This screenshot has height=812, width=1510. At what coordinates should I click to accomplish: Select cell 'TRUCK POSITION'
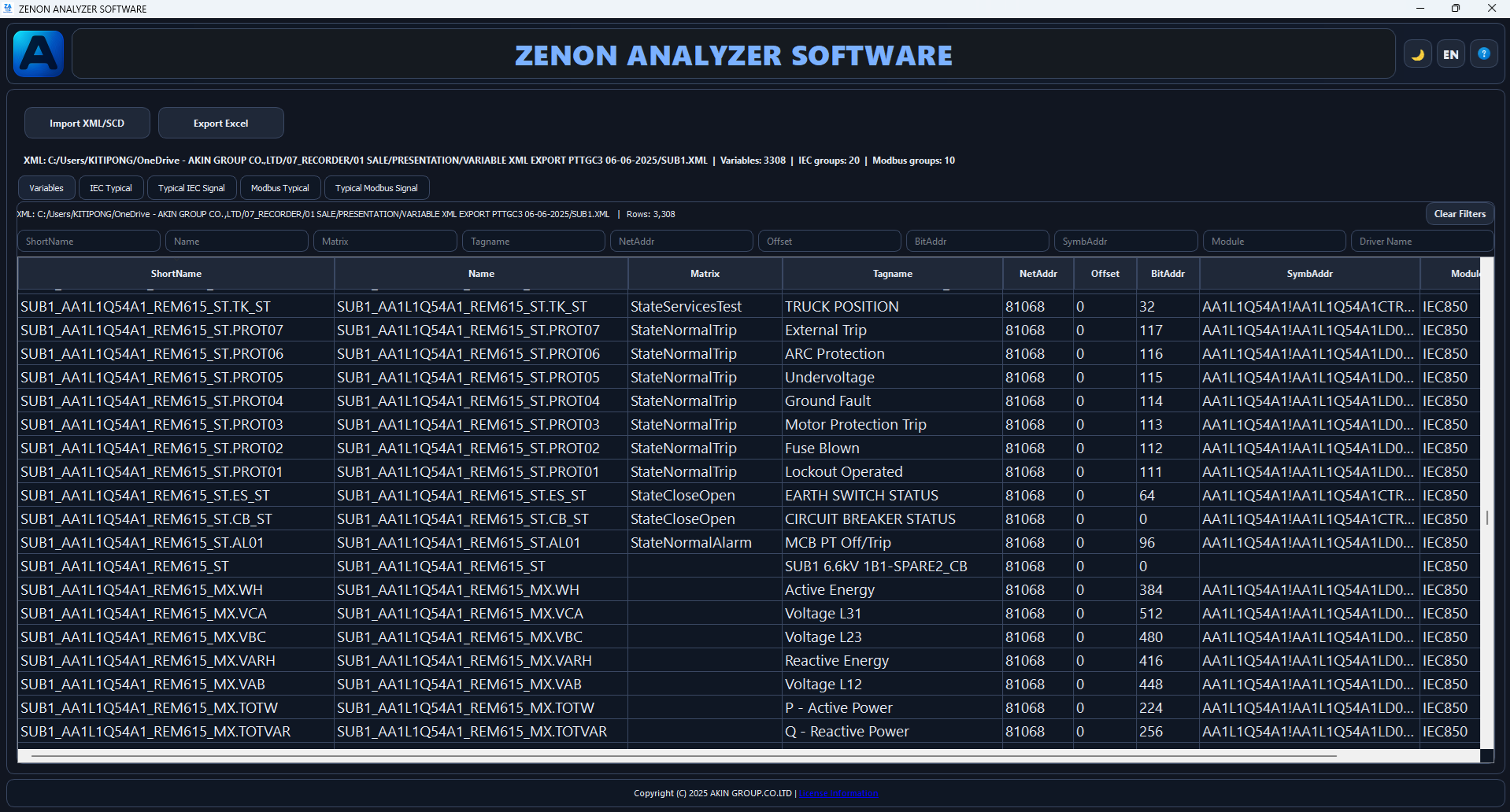(893, 307)
